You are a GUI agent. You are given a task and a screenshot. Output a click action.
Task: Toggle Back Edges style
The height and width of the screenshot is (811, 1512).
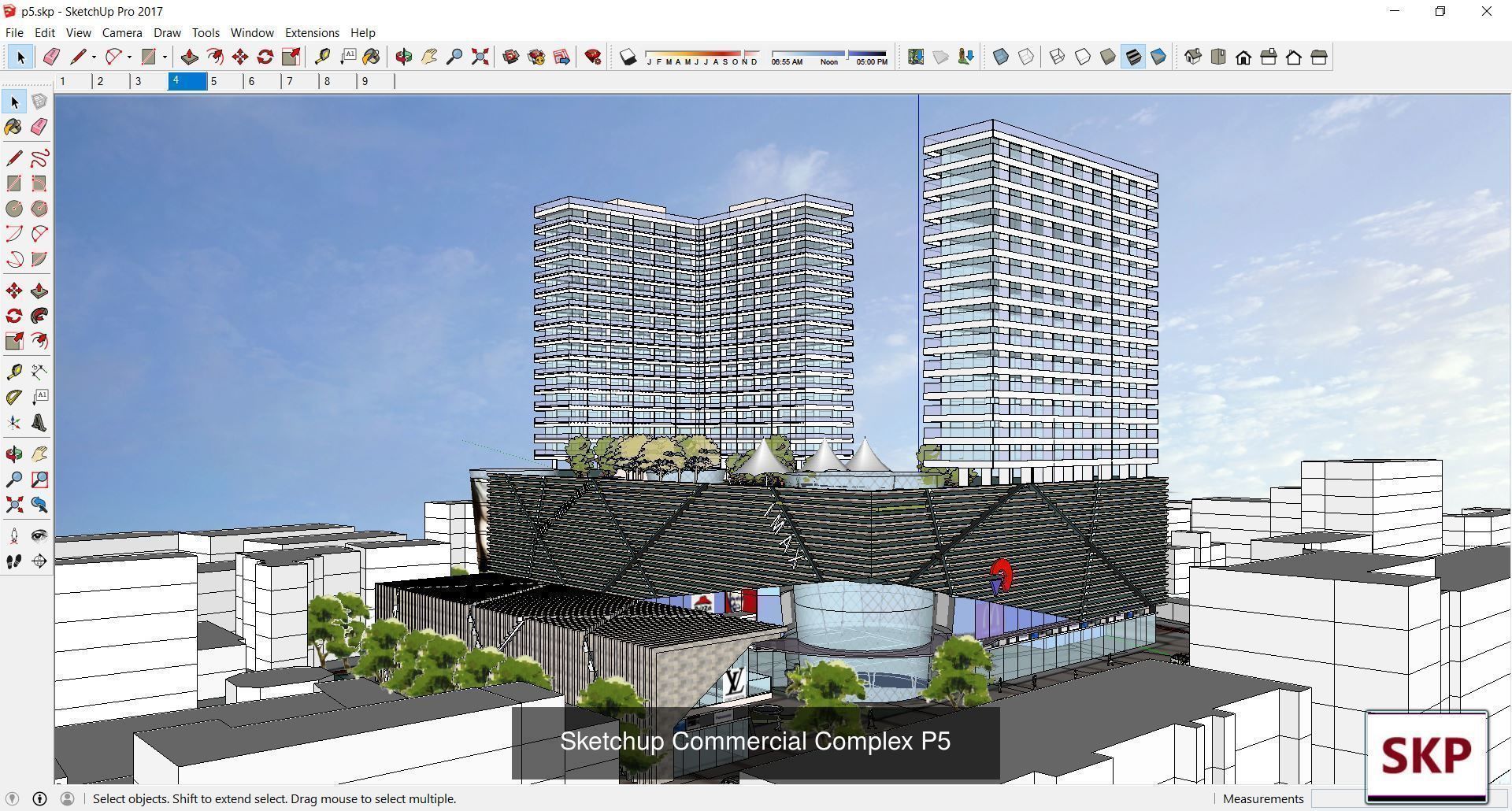[1026, 57]
